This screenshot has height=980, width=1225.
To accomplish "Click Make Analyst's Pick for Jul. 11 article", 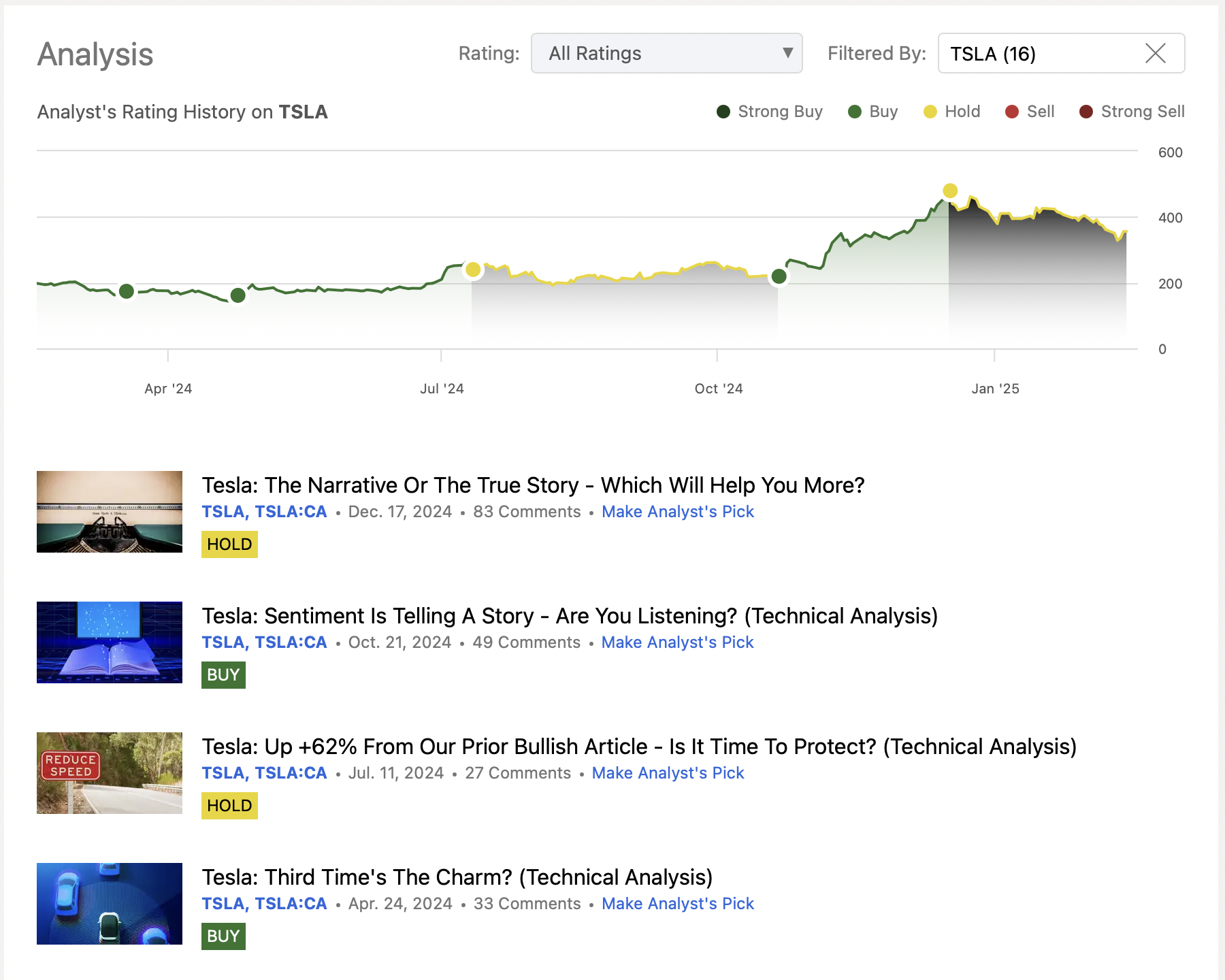I will [668, 773].
